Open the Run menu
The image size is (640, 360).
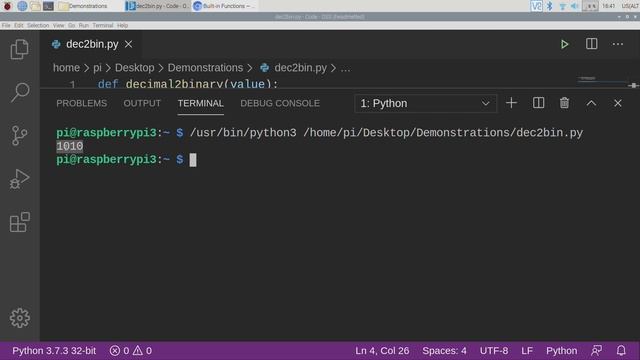(x=84, y=25)
